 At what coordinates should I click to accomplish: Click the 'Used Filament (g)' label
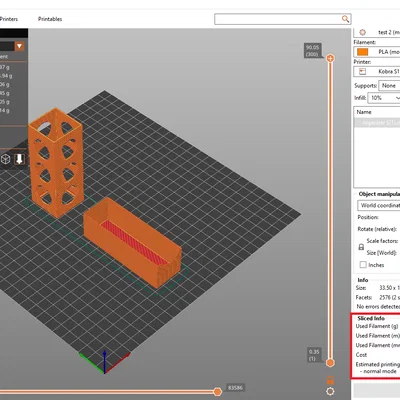(x=377, y=326)
